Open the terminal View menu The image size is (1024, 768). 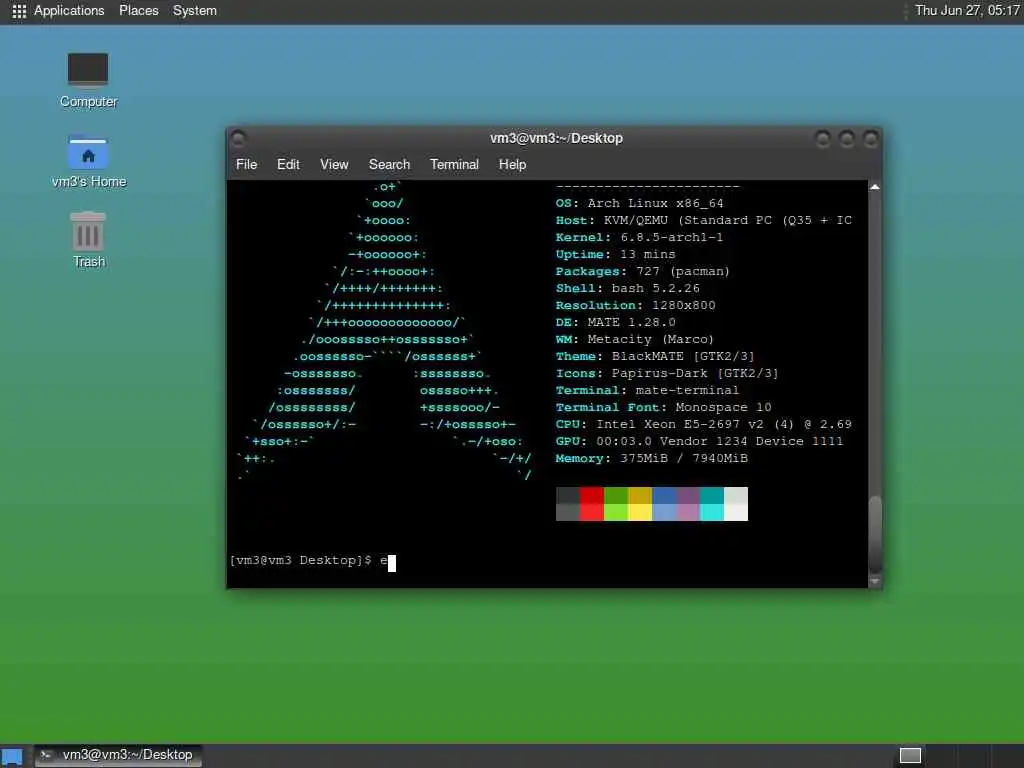tap(334, 165)
